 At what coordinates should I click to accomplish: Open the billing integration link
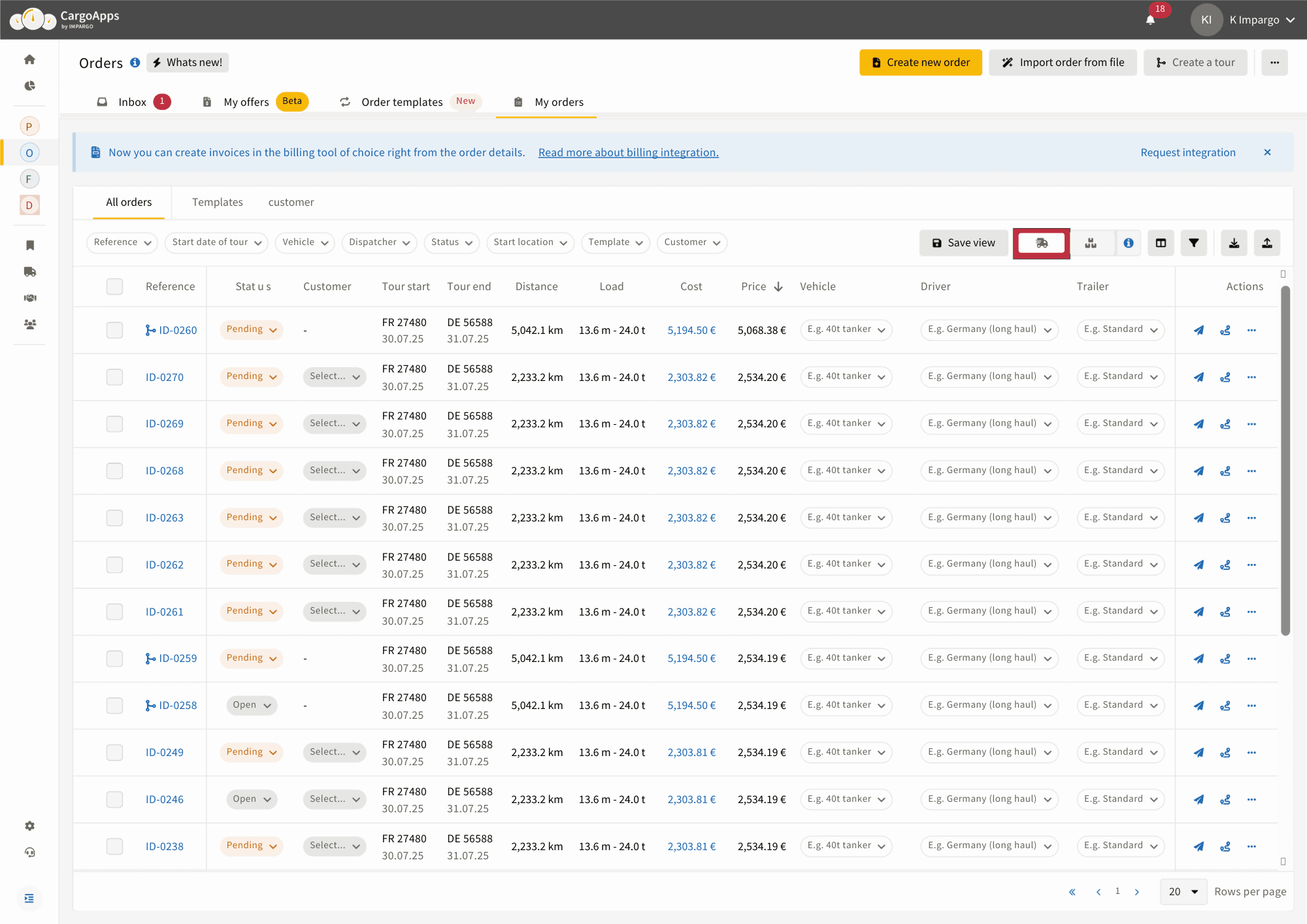click(x=628, y=152)
